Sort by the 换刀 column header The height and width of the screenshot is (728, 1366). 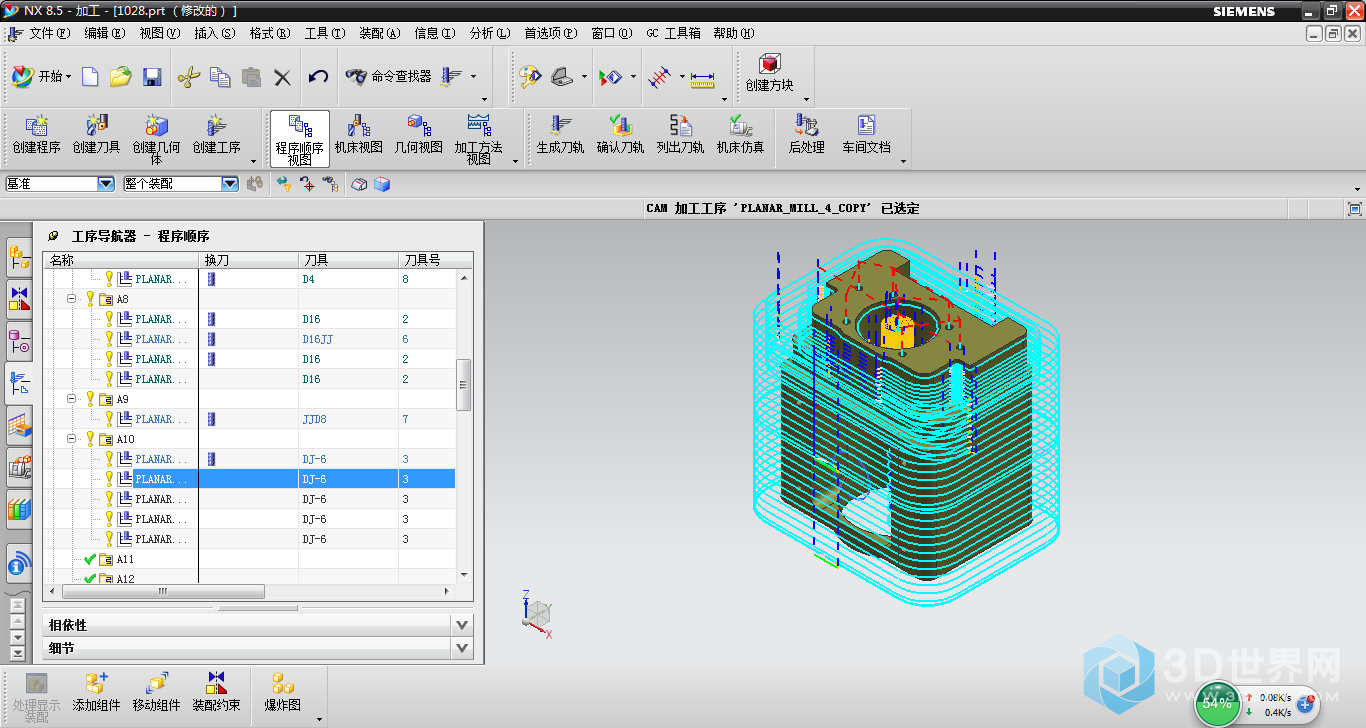click(x=248, y=260)
